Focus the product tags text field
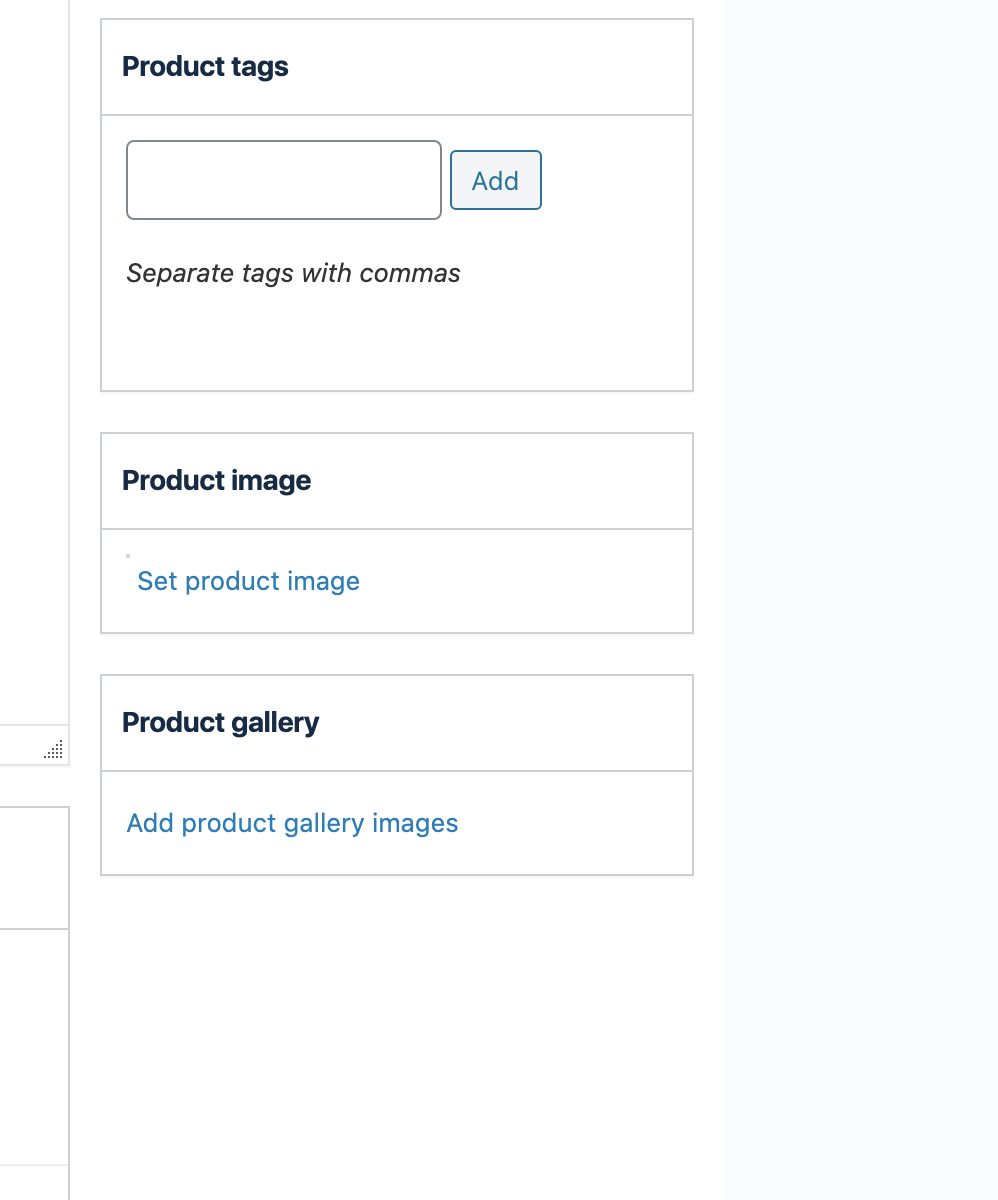 [284, 180]
